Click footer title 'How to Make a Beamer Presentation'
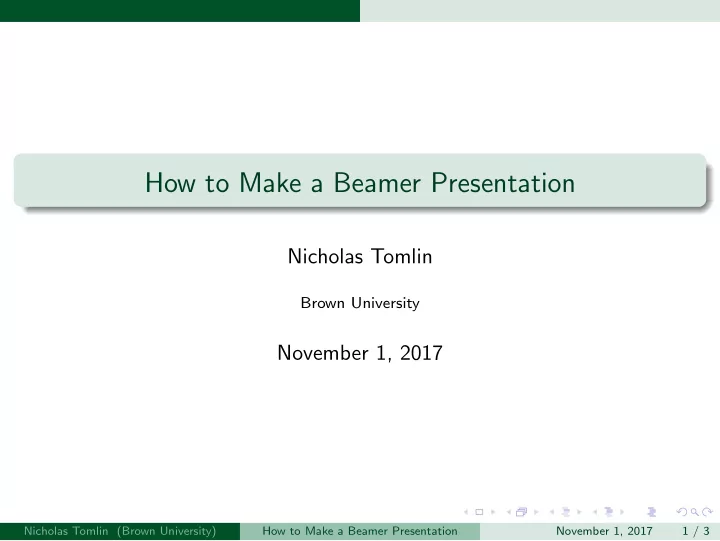720x541 pixels. (360, 531)
